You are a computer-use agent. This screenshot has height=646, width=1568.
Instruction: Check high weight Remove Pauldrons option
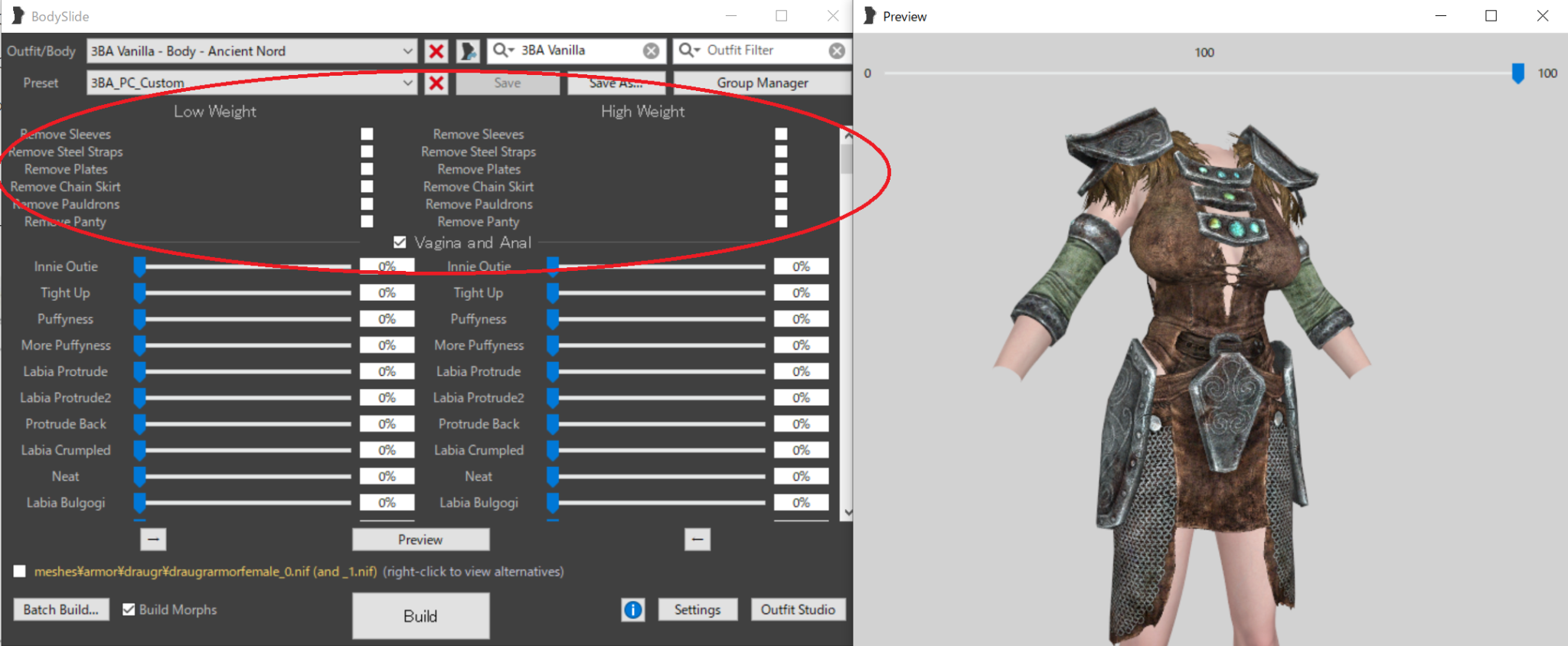click(x=781, y=204)
